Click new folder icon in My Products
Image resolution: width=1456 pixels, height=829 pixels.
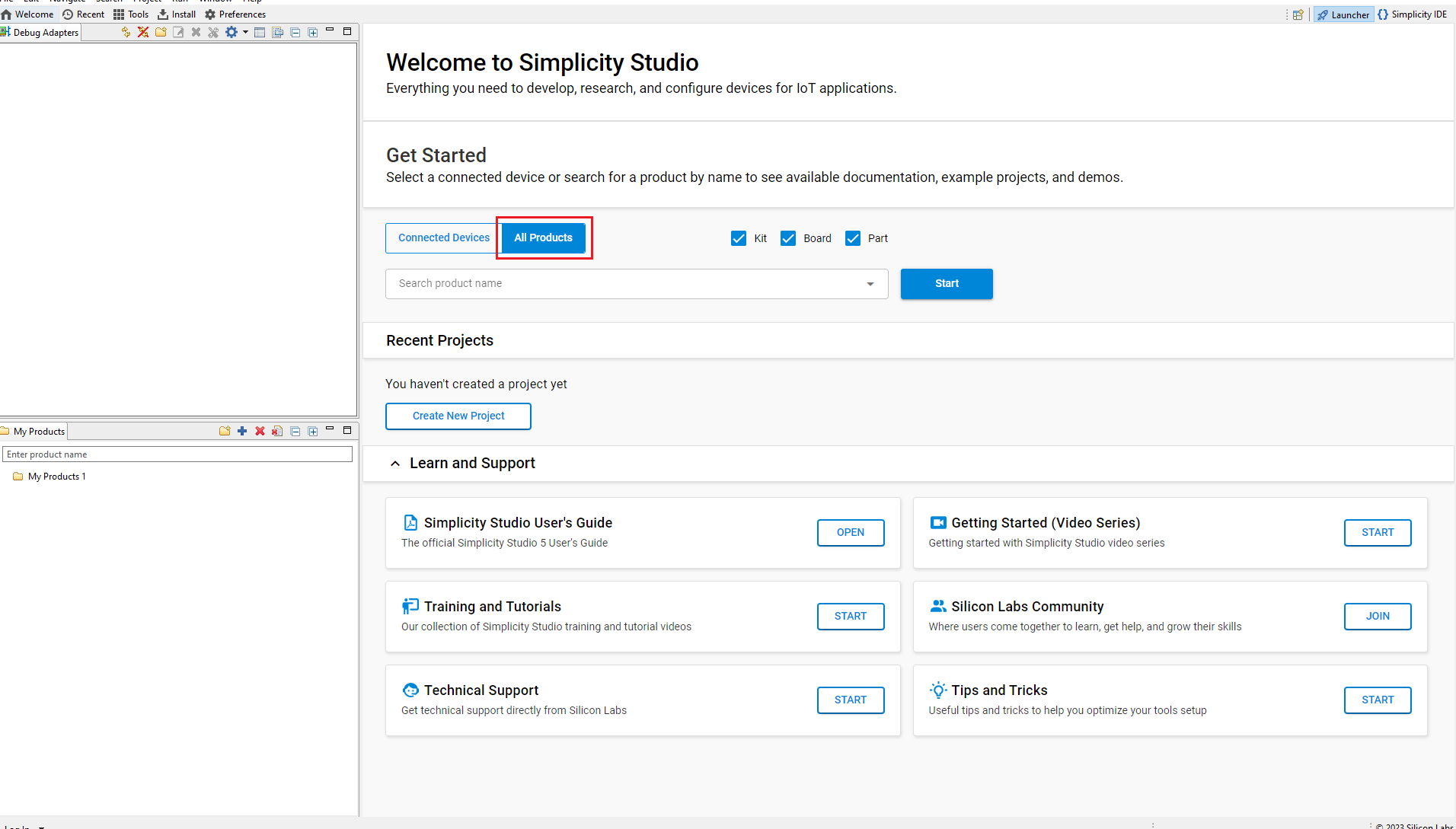(x=225, y=431)
